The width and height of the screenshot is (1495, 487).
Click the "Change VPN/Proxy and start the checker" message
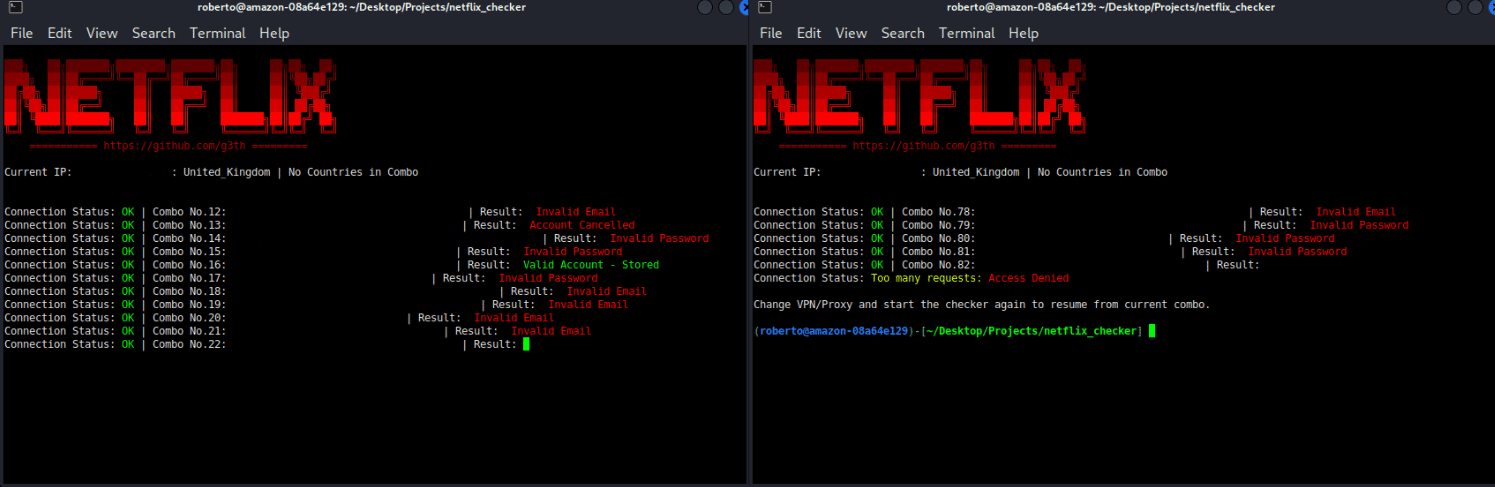(x=981, y=304)
